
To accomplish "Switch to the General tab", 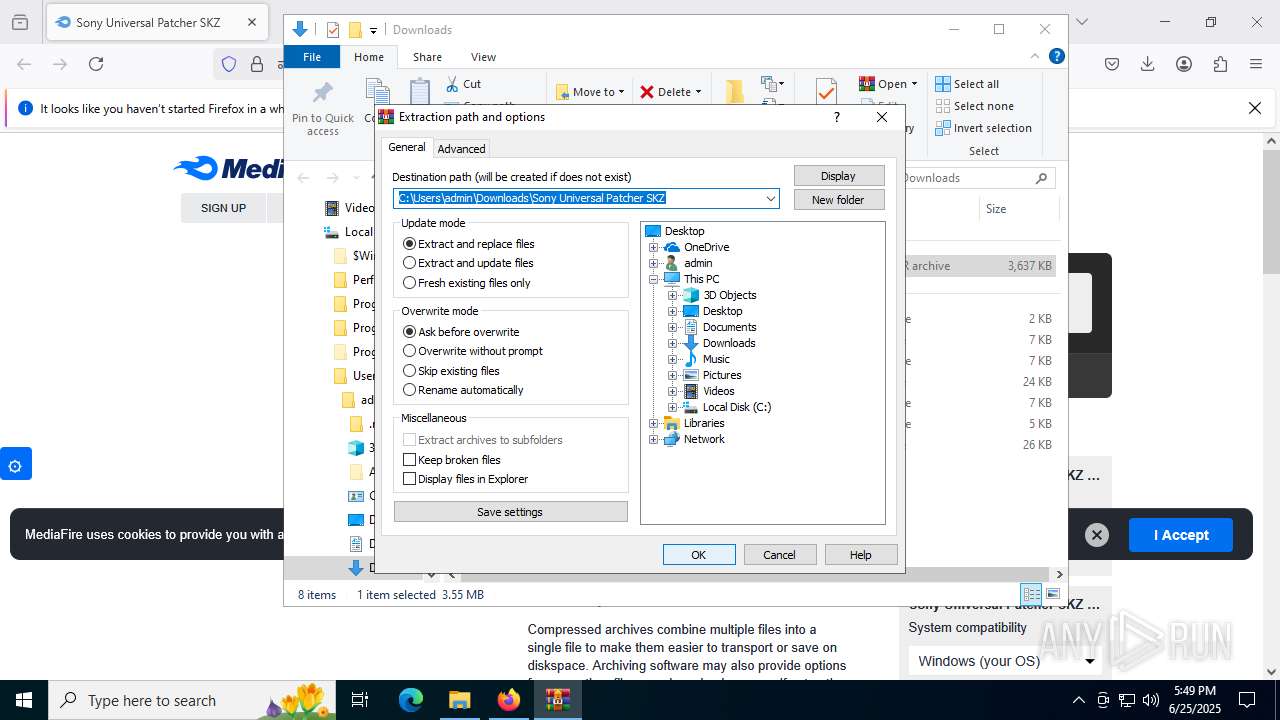I will 407,147.
